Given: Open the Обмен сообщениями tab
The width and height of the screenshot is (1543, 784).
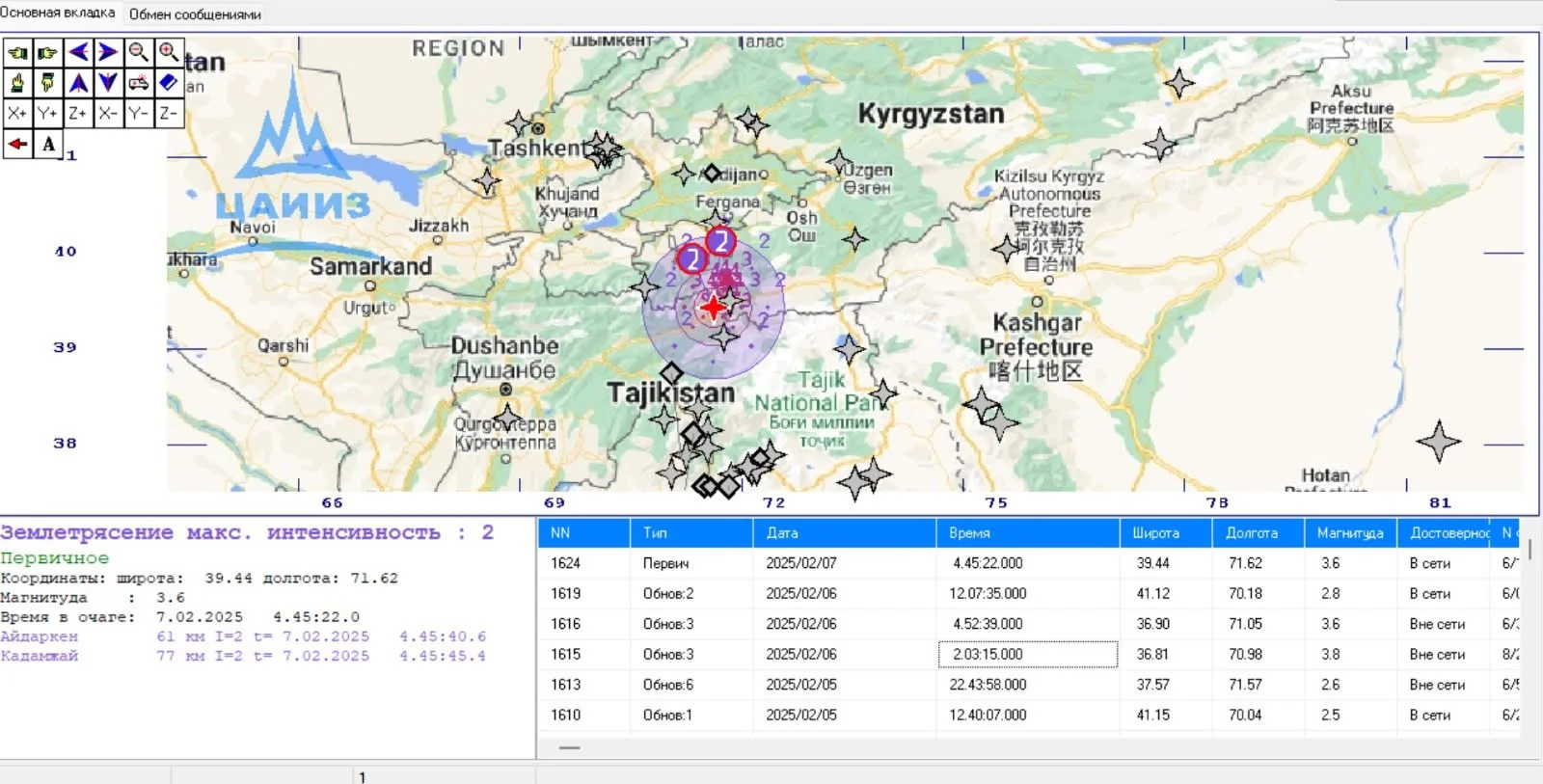Looking at the screenshot, I should click(x=195, y=14).
